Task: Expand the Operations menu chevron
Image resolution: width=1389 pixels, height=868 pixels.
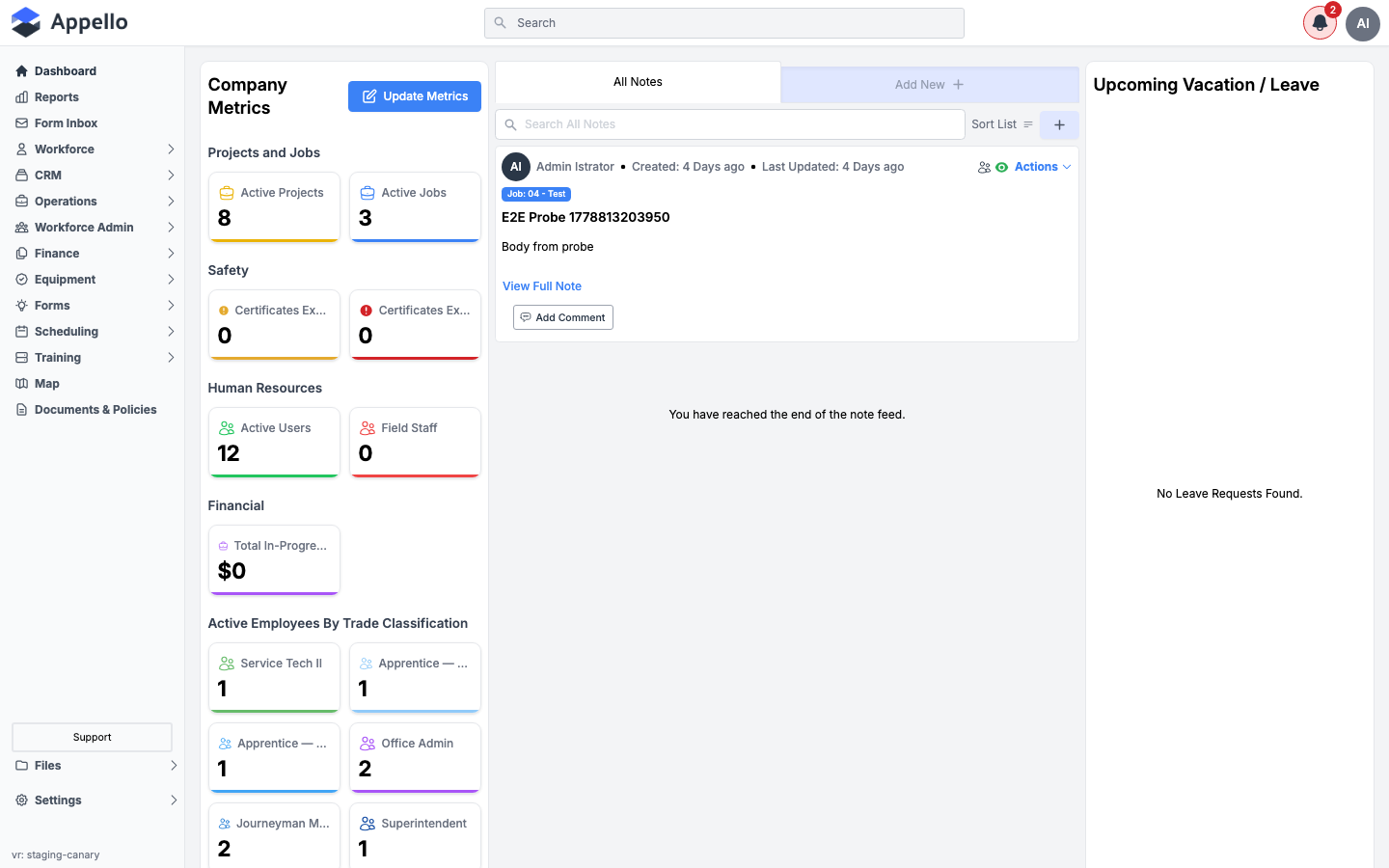Action: click(171, 202)
